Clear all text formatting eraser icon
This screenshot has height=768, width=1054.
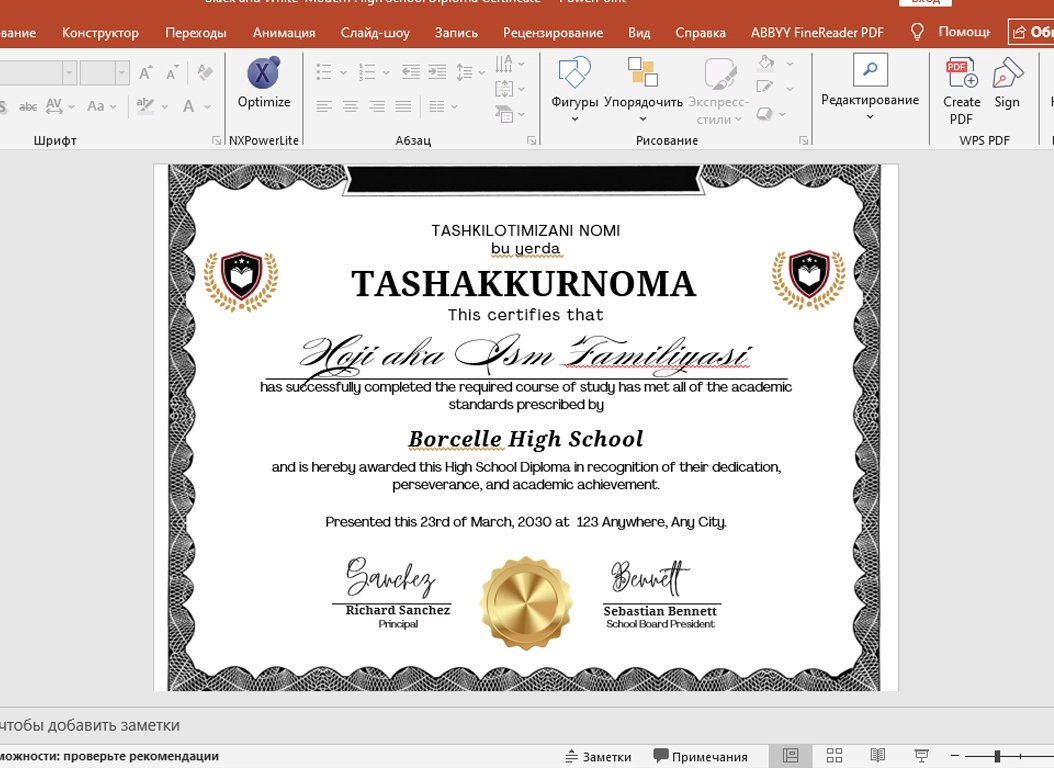(x=204, y=72)
